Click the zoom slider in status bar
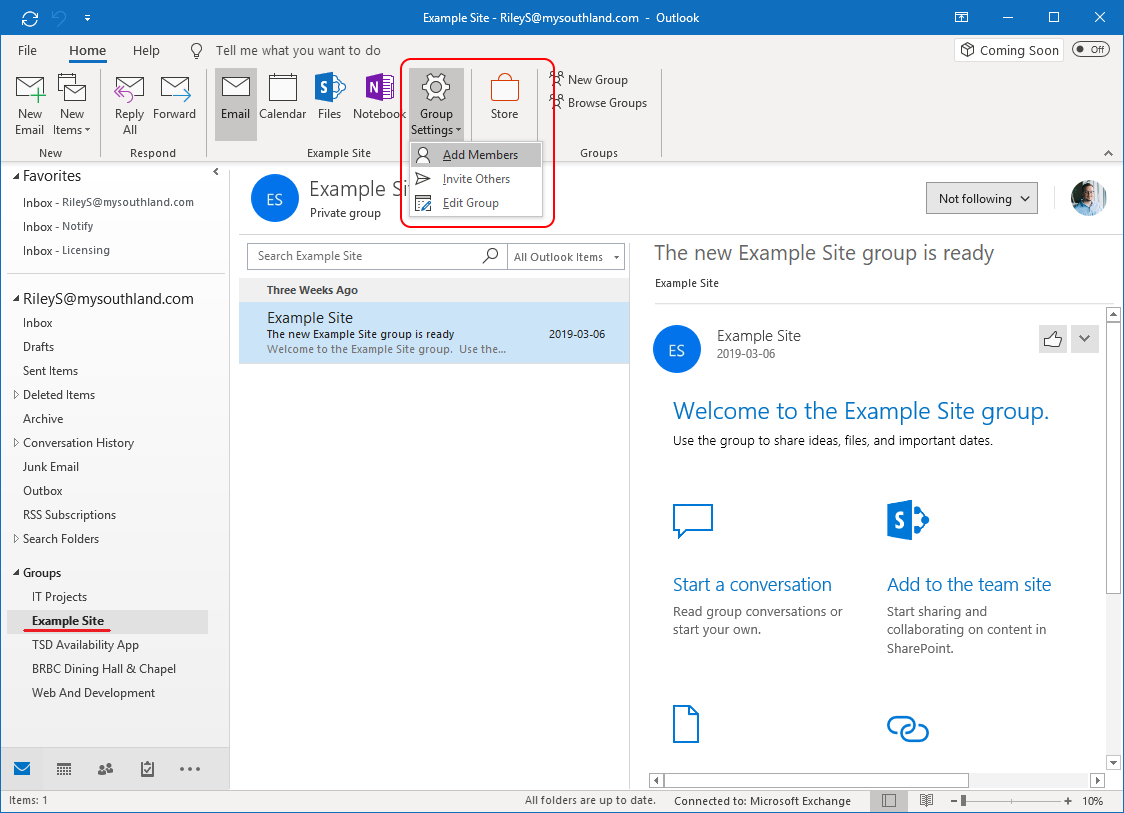This screenshot has width=1124, height=813. point(1010,801)
